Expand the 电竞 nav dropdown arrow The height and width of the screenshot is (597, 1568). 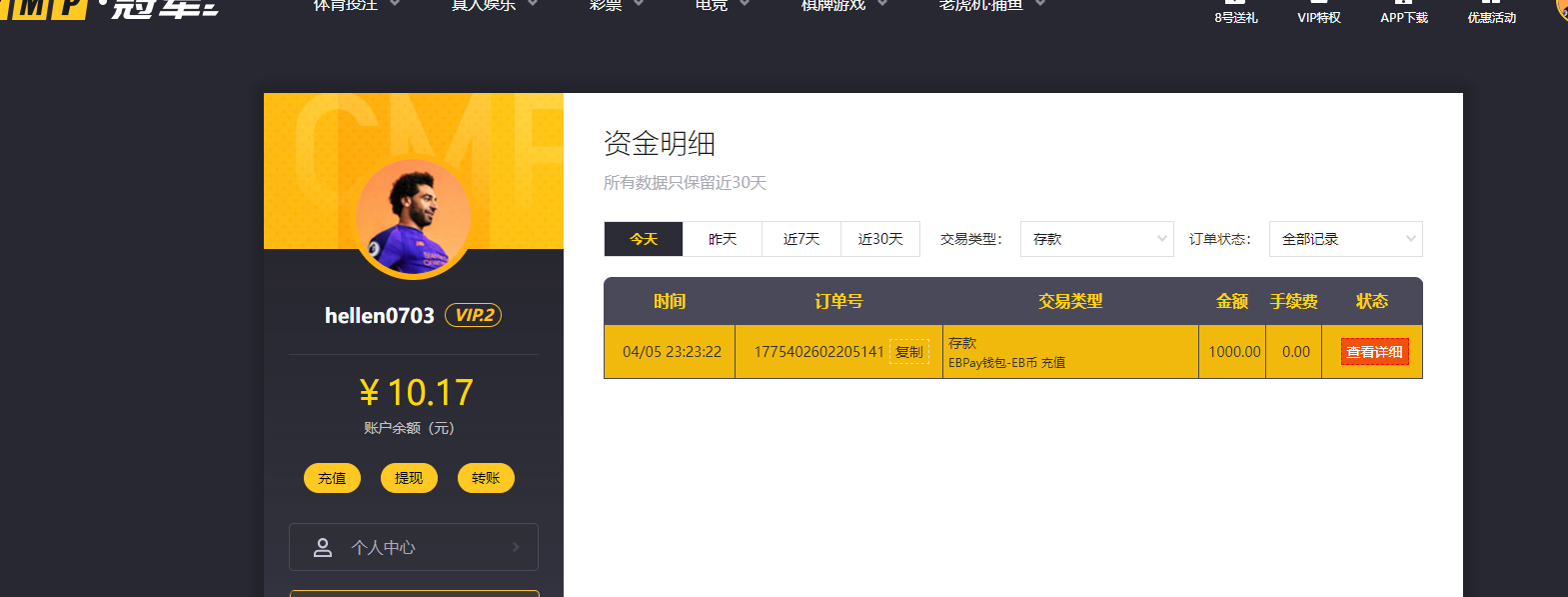click(x=745, y=4)
